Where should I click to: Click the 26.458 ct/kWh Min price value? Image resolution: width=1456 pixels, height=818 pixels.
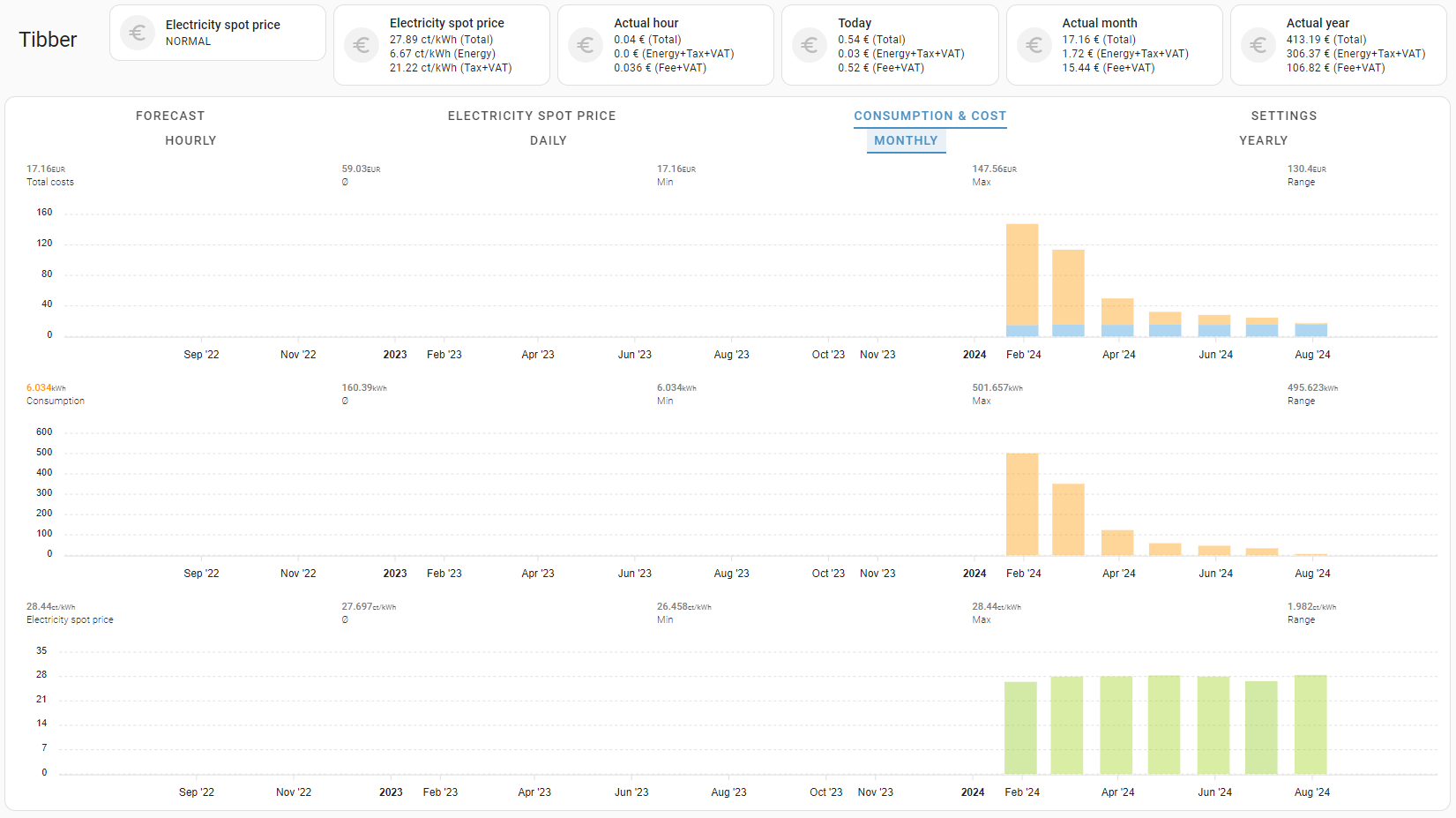tap(683, 606)
